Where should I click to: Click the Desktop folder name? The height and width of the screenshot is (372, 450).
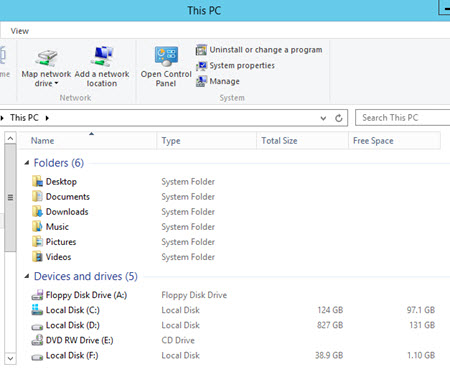61,182
